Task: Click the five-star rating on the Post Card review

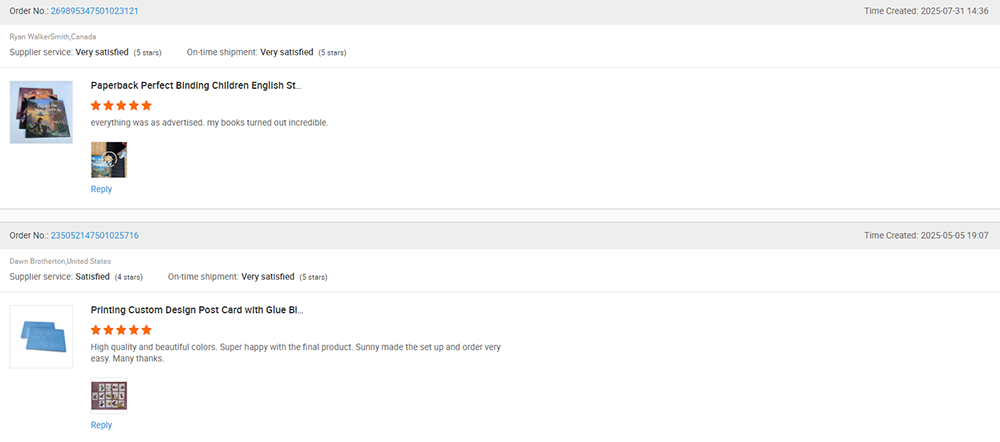Action: point(121,329)
